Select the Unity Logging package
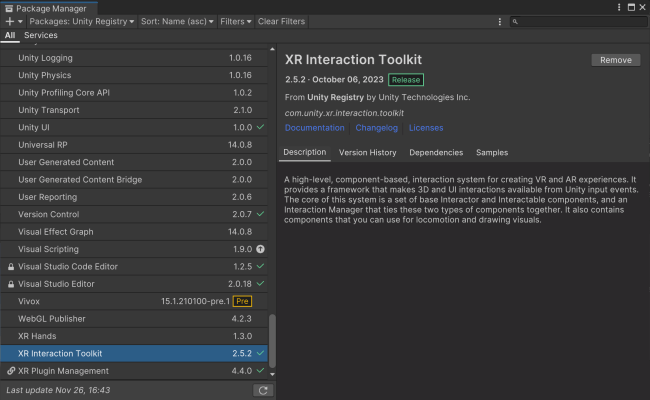The height and width of the screenshot is (400, 650). (x=134, y=58)
